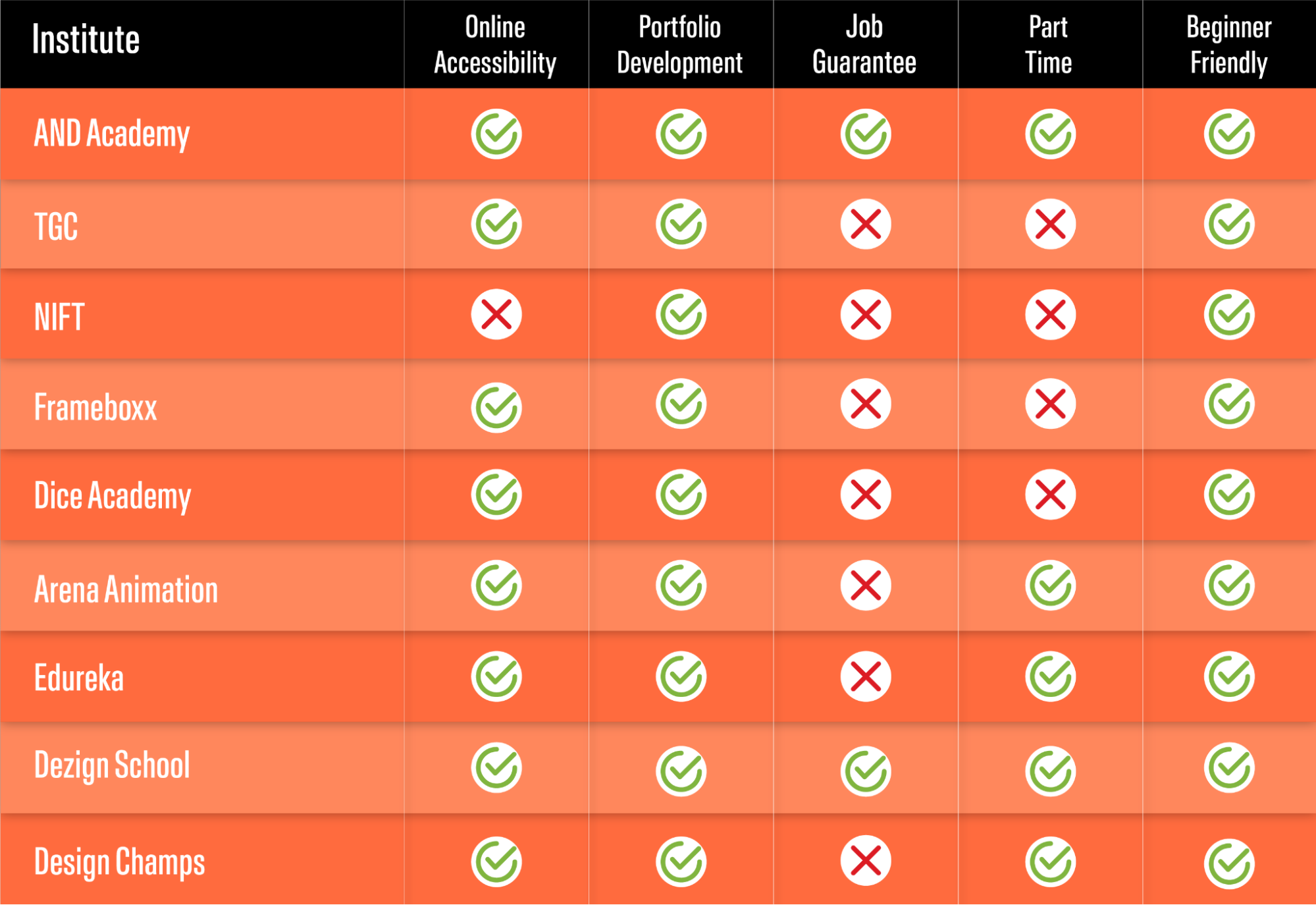Screen dimensions: 1316x905
Task: Select the Portfolio Development column header
Action: (x=679, y=45)
